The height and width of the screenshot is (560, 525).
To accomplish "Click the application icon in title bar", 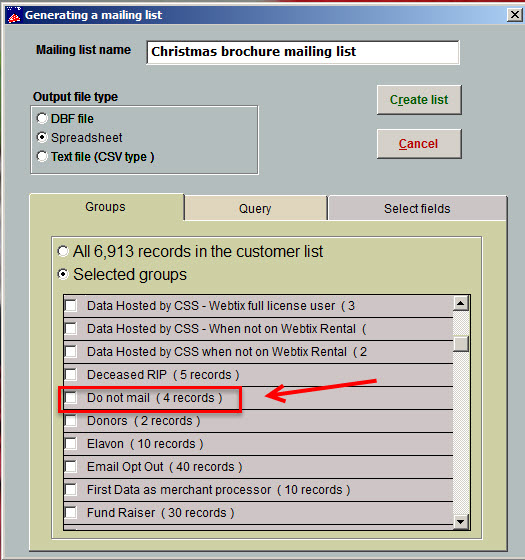I will coord(14,15).
